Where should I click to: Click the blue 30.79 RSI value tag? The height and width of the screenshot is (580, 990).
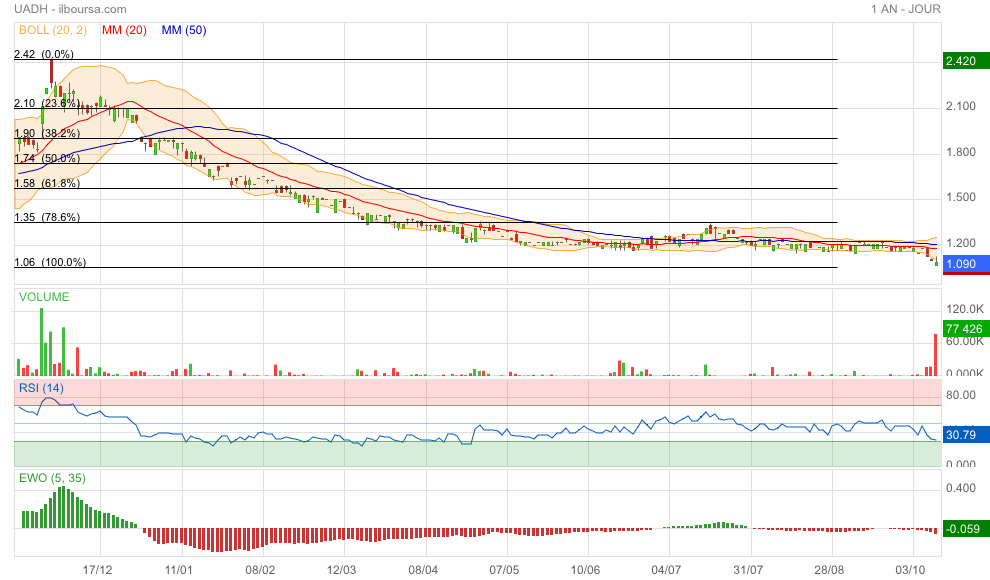click(965, 435)
